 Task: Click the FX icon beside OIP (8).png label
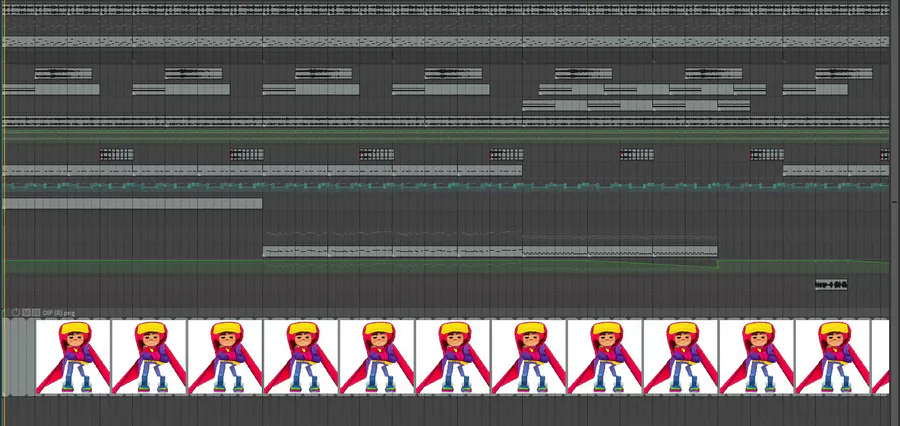(x=36, y=312)
